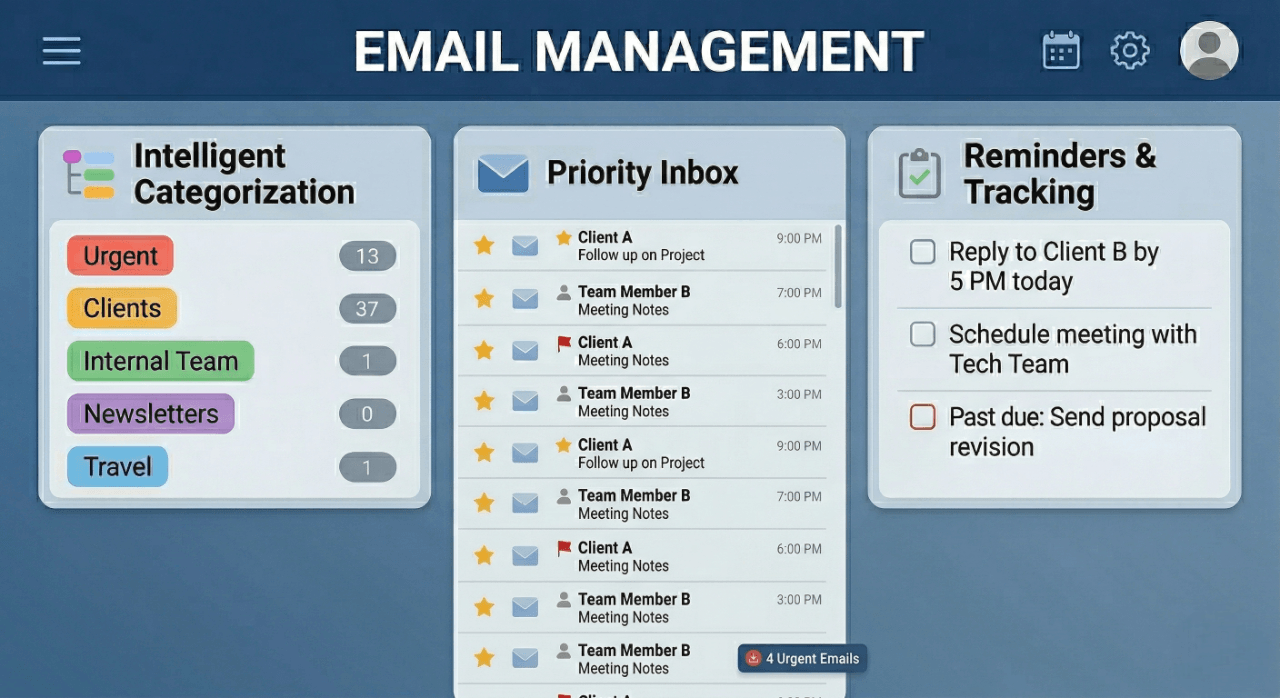Click the Travel category tag
This screenshot has width=1280, height=698.
[x=117, y=467]
